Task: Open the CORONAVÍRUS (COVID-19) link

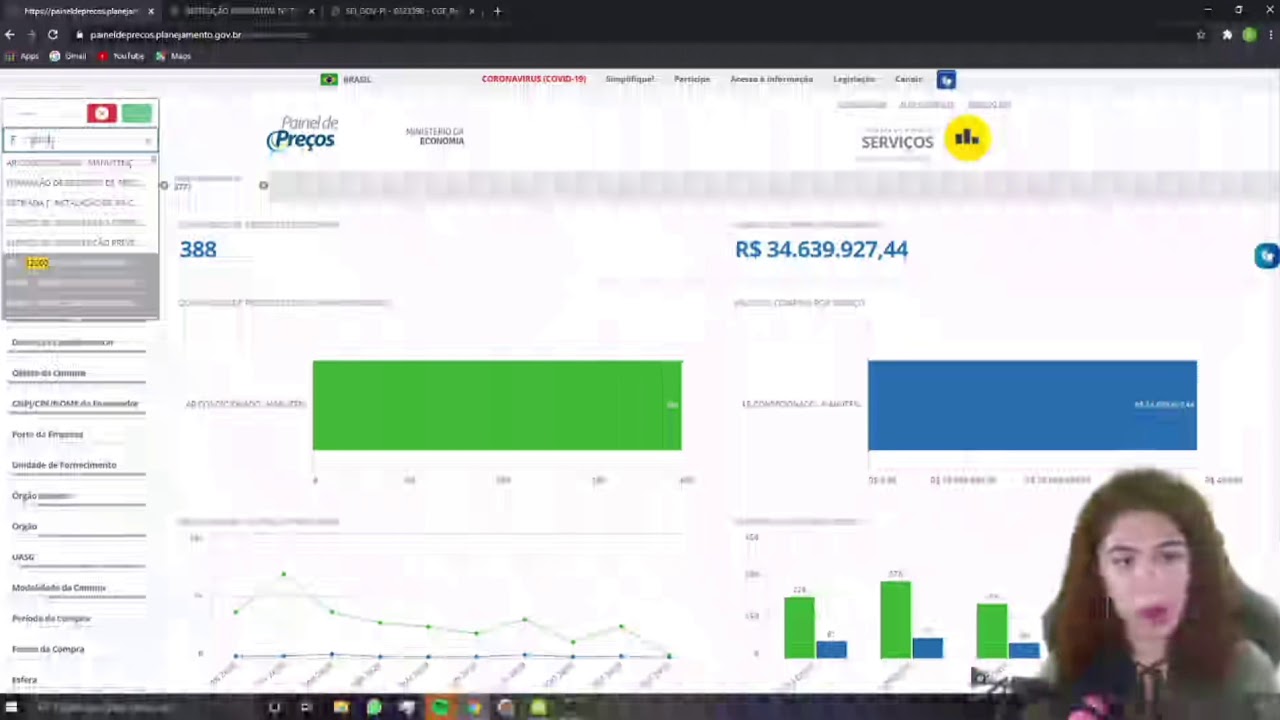Action: pos(534,79)
